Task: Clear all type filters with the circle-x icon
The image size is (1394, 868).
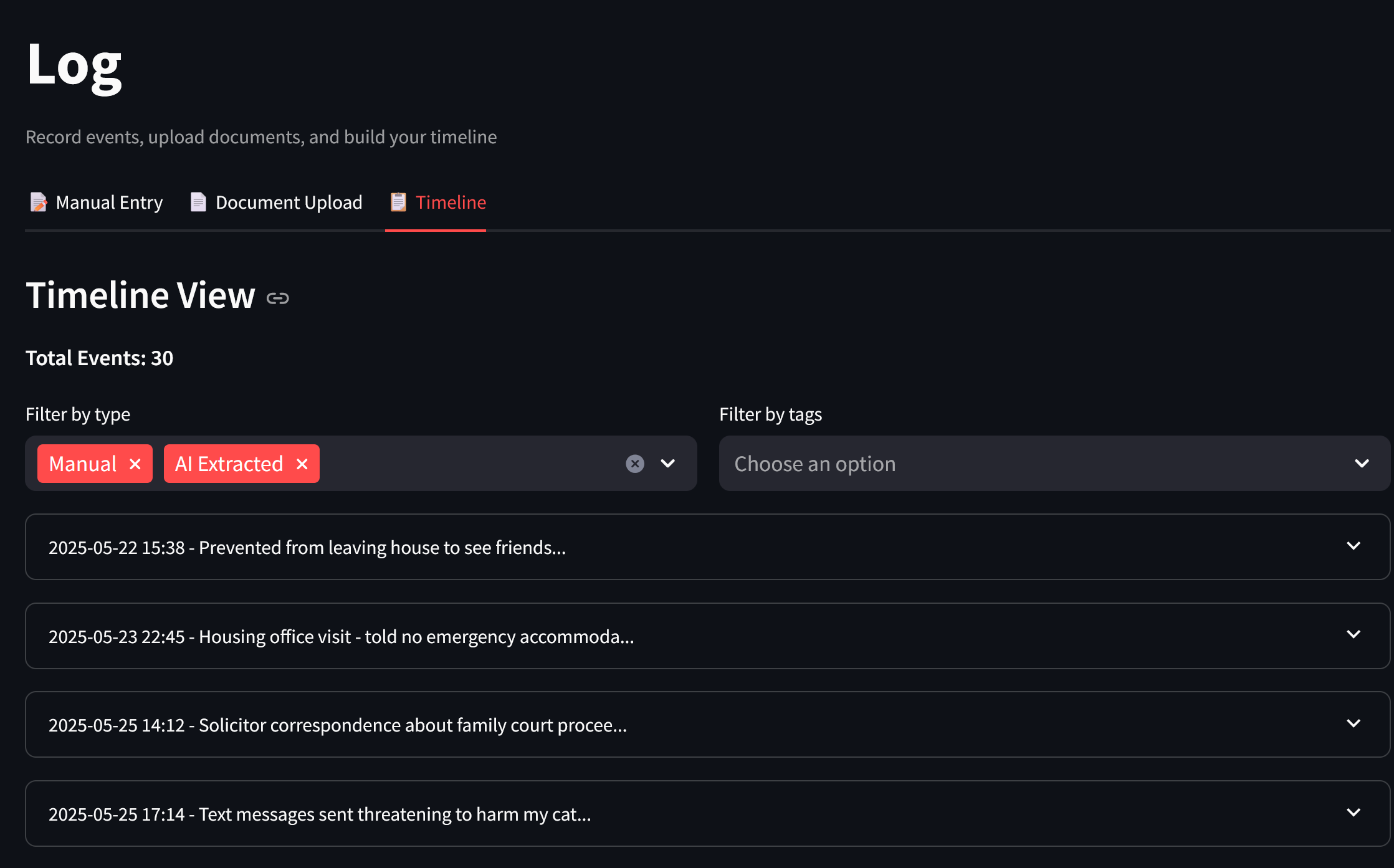Action: pyautogui.click(x=634, y=464)
